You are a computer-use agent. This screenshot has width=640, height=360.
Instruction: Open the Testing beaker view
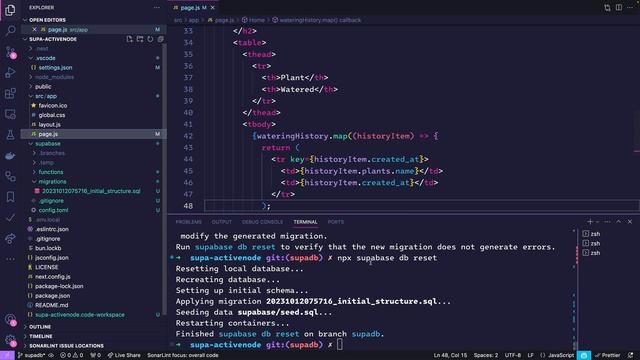coord(10,135)
